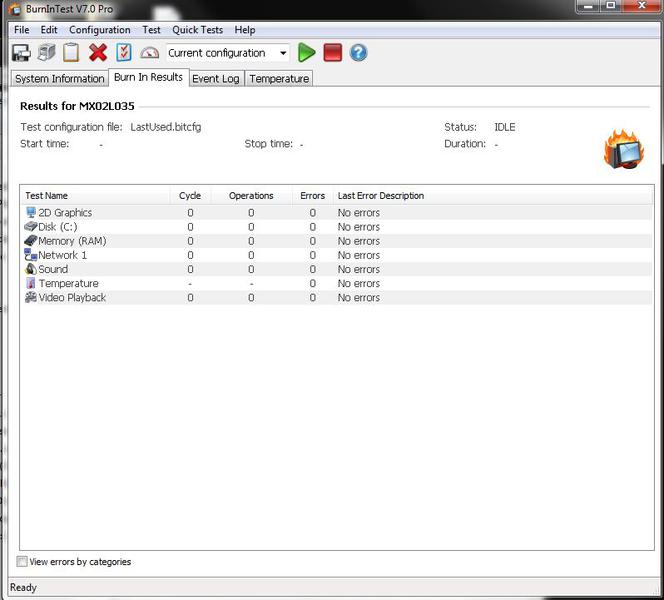
Task: Select the Disk (C:) test name
Action: pyautogui.click(x=58, y=227)
